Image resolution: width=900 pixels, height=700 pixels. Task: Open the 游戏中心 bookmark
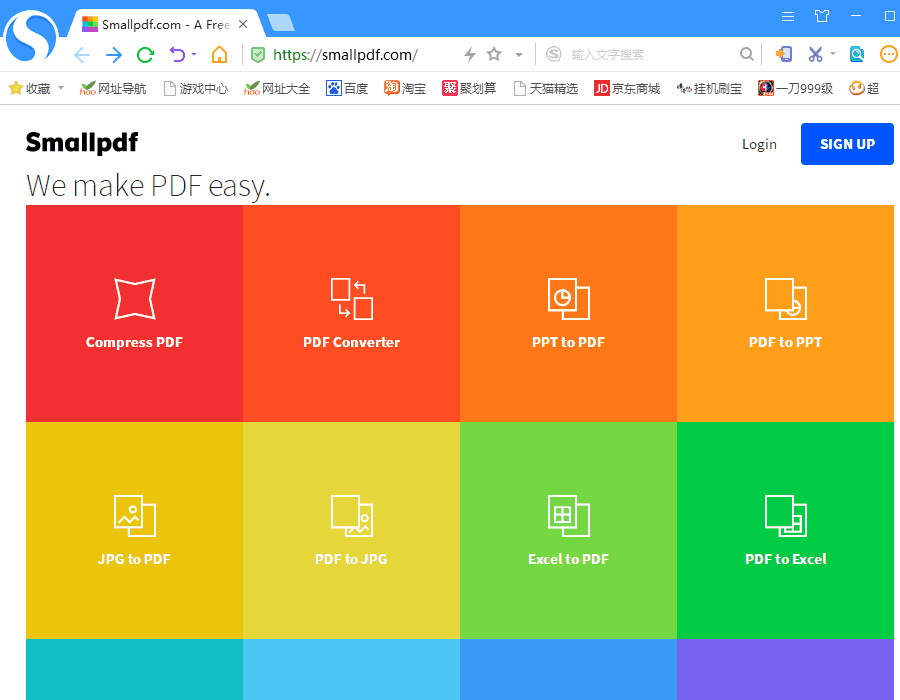(x=196, y=88)
